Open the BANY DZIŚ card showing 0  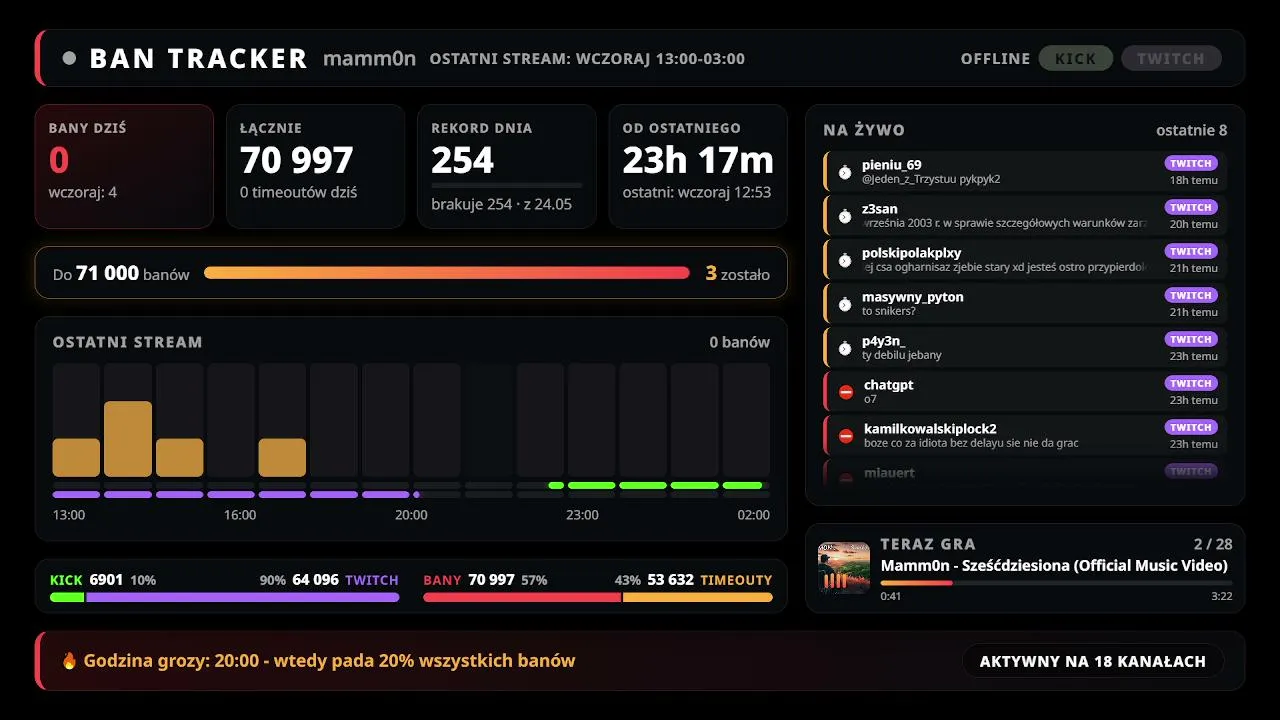pos(124,166)
